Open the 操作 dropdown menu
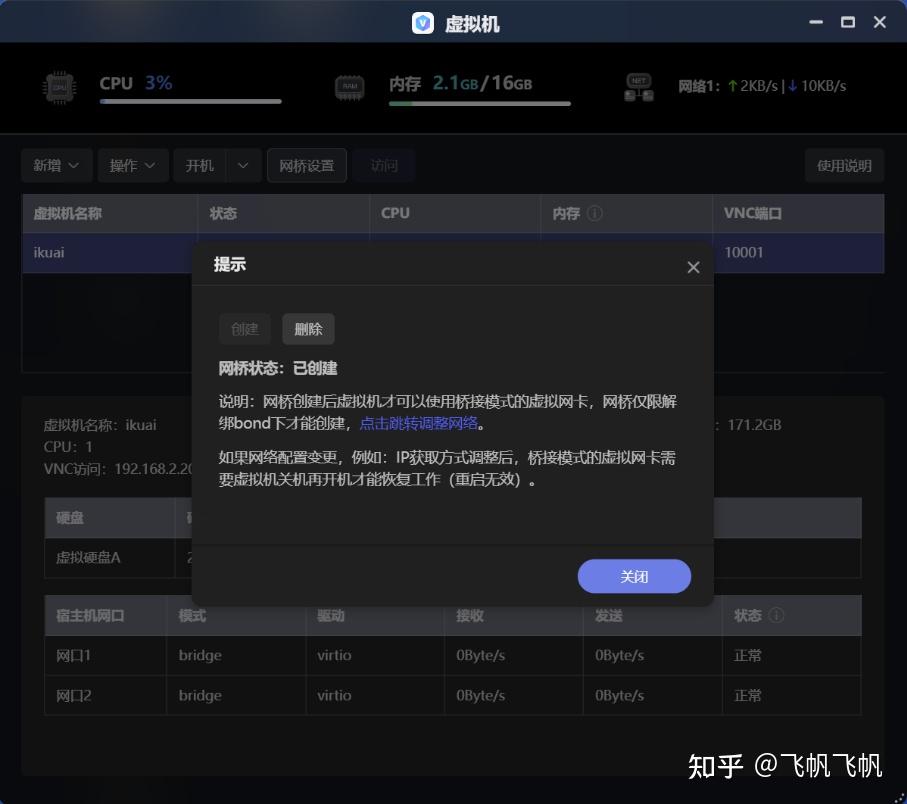Screen dimensions: 907x804 click(132, 165)
